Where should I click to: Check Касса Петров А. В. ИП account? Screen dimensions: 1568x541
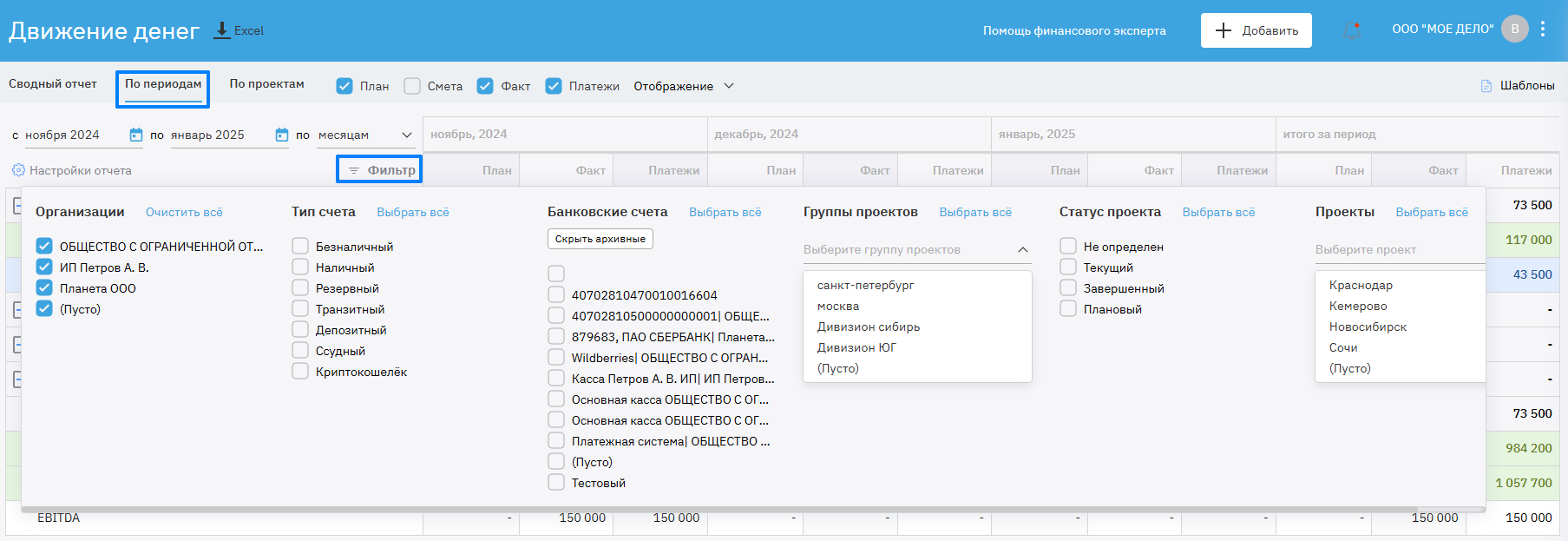pos(556,378)
